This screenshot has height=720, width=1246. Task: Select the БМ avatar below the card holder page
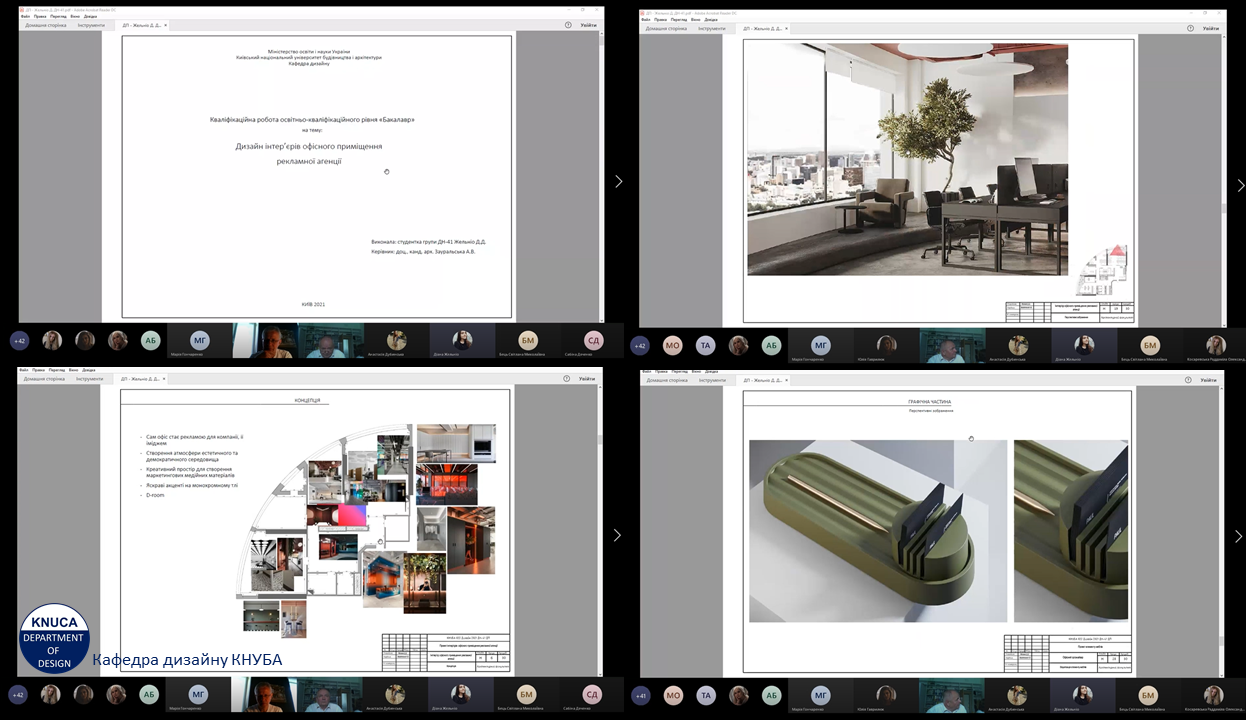tap(1148, 695)
